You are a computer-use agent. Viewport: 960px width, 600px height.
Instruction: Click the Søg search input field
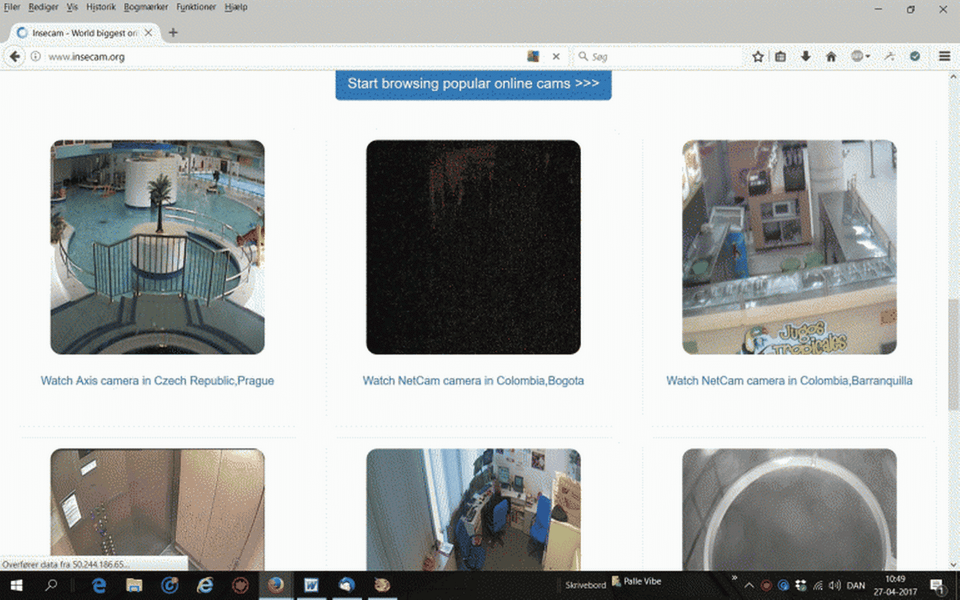point(660,57)
